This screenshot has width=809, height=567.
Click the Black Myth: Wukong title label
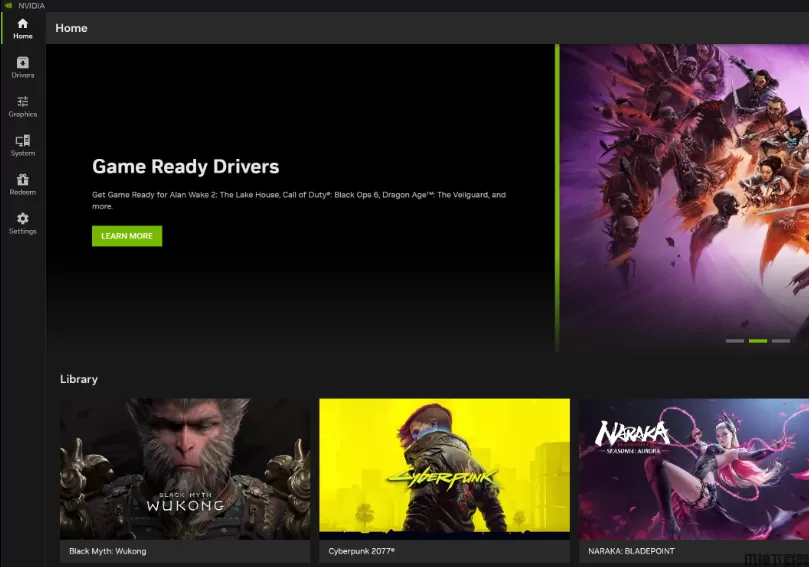click(x=108, y=551)
